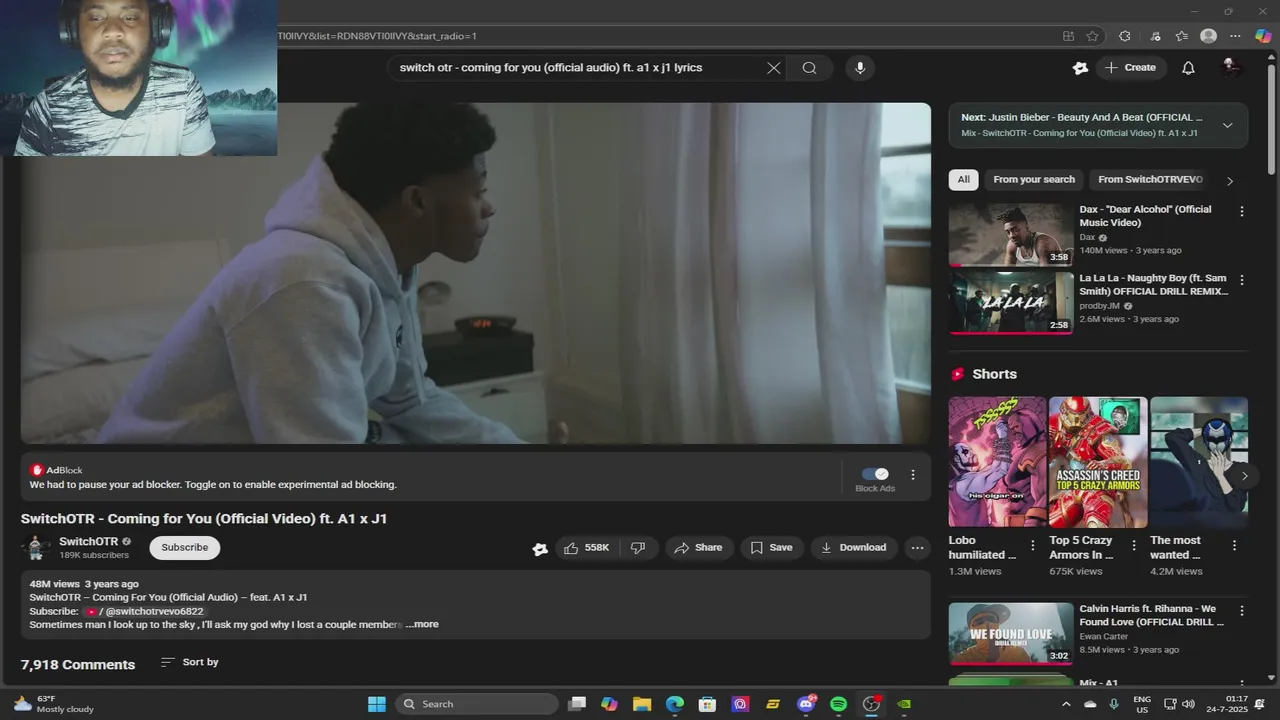Open options for We Found Love video

coord(1242,611)
